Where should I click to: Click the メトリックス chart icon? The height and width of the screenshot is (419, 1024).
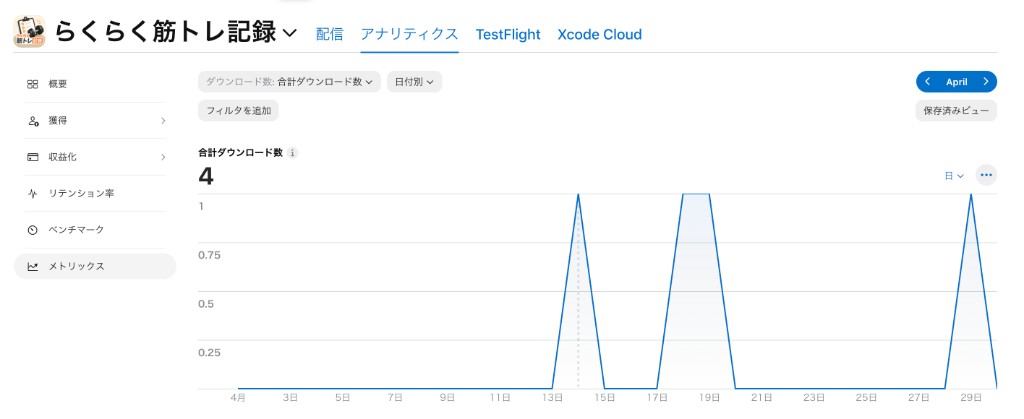(33, 266)
